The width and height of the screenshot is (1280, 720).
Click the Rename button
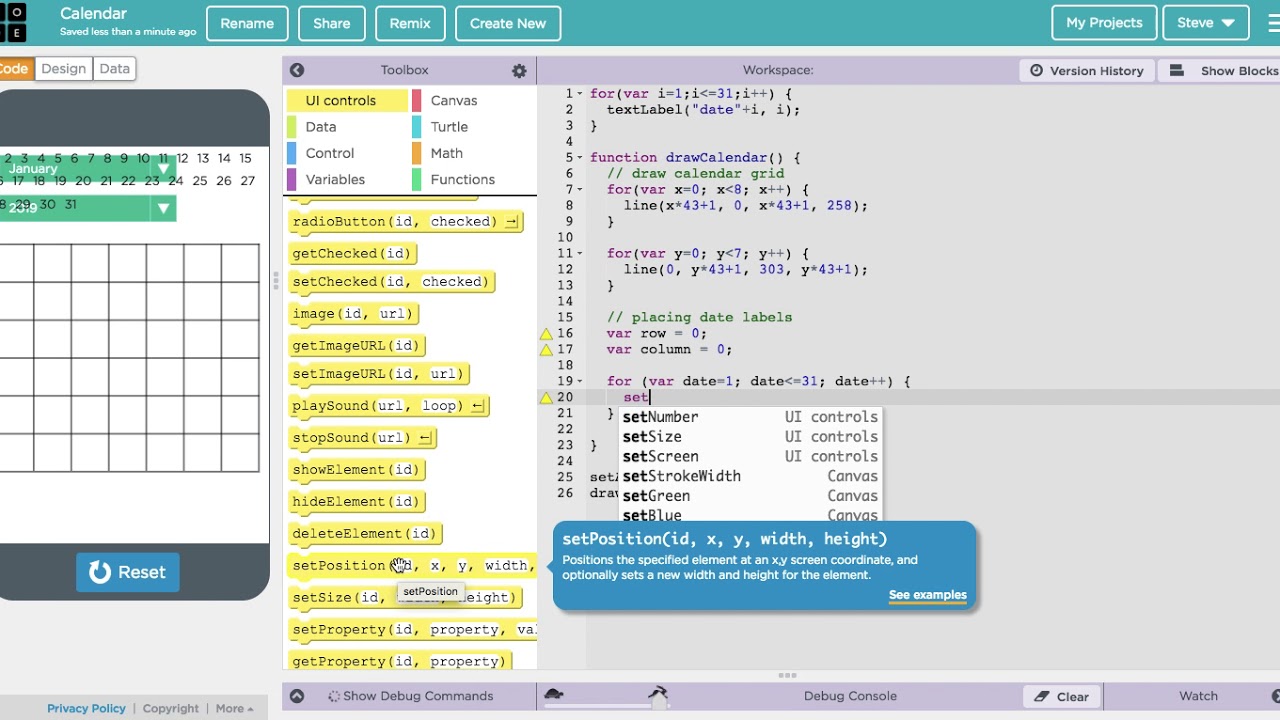click(247, 23)
